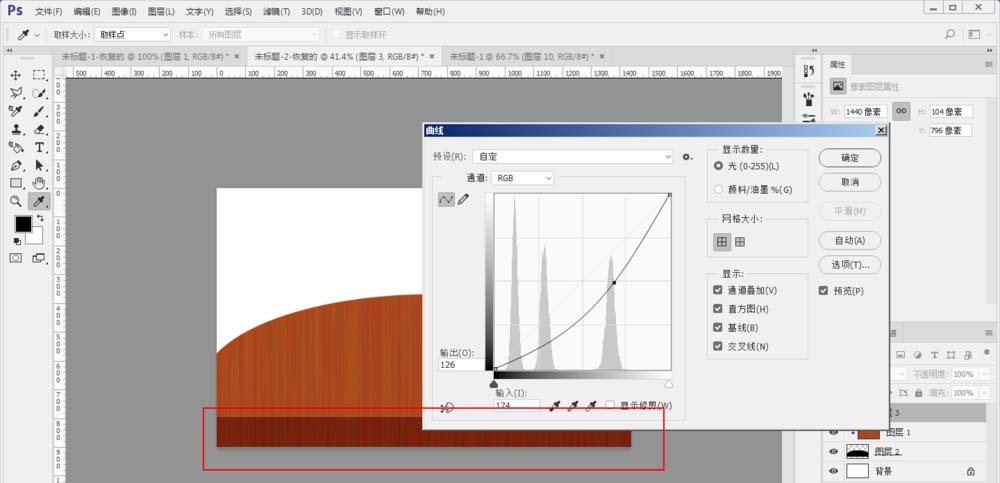The height and width of the screenshot is (483, 1000).
Task: Open the 通道 RGB channel dropdown
Action: pyautogui.click(x=523, y=178)
